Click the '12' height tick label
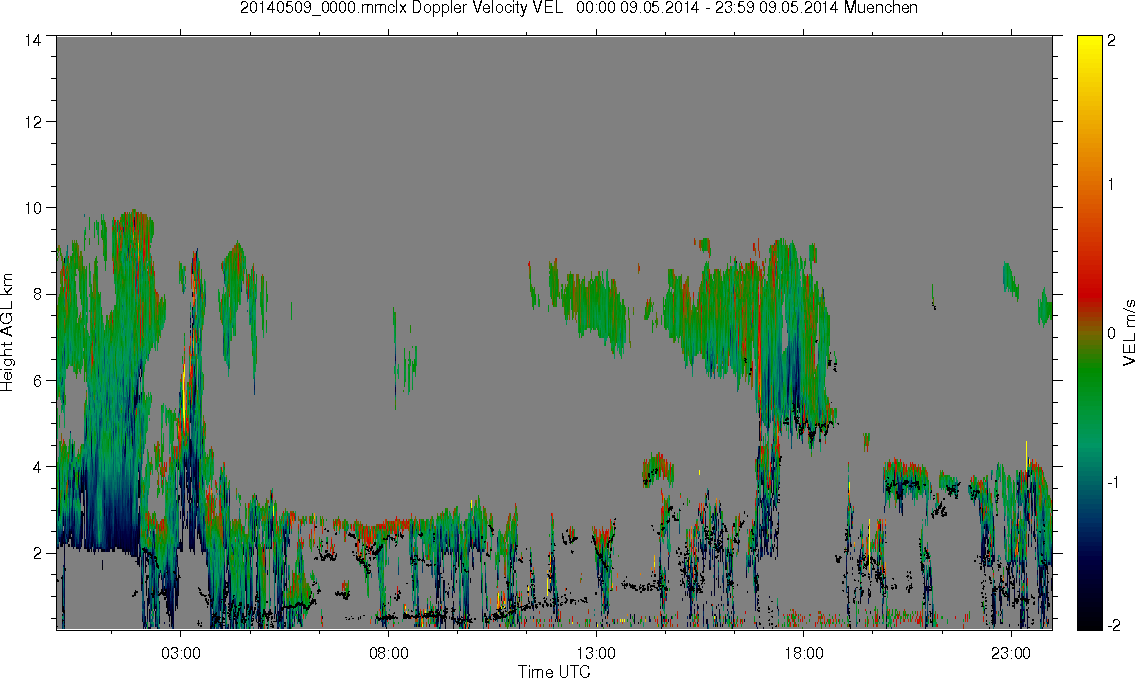This screenshot has width=1135, height=678. [33, 122]
